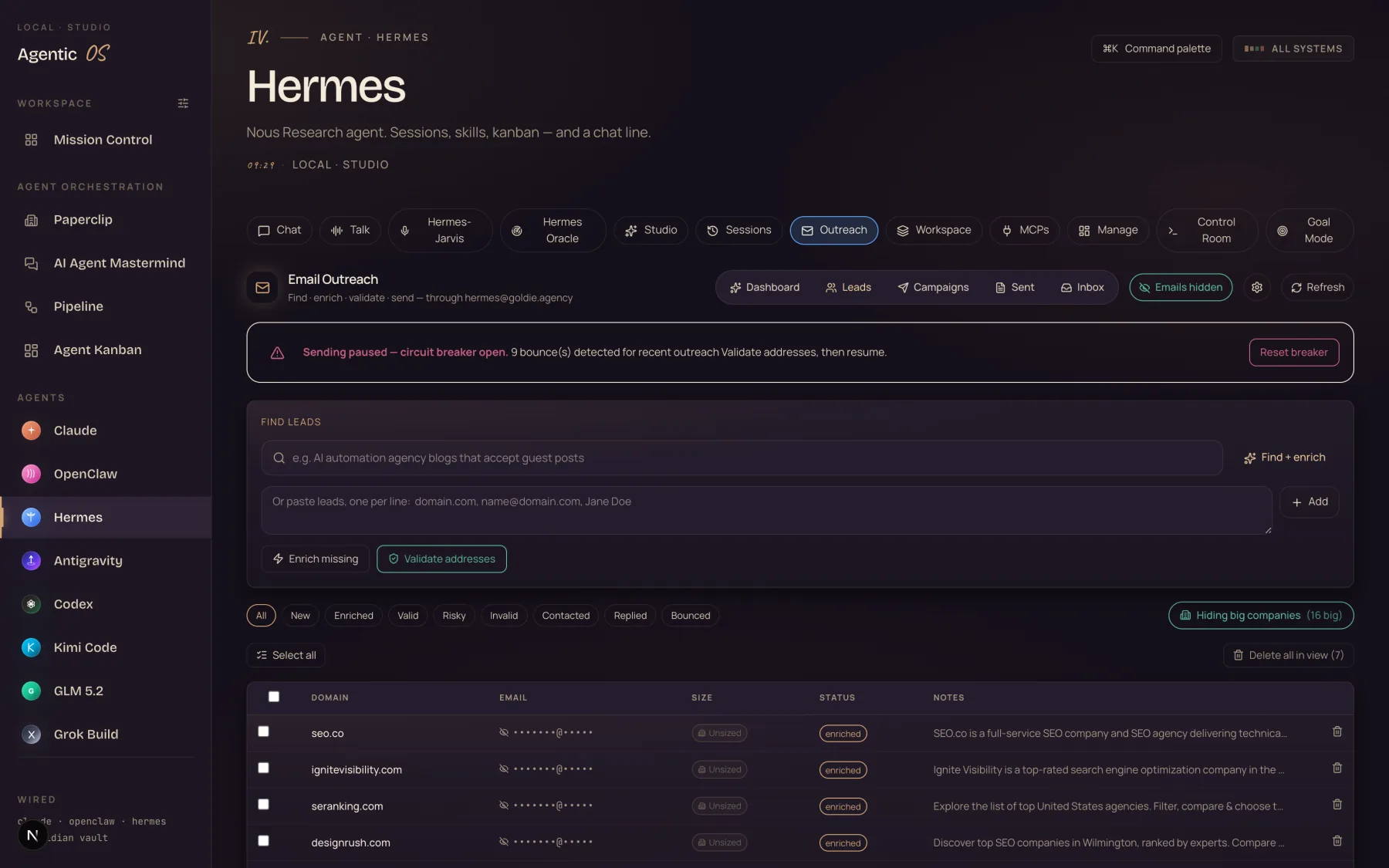
Task: Switch to Goal Mode tab
Action: (x=1310, y=230)
